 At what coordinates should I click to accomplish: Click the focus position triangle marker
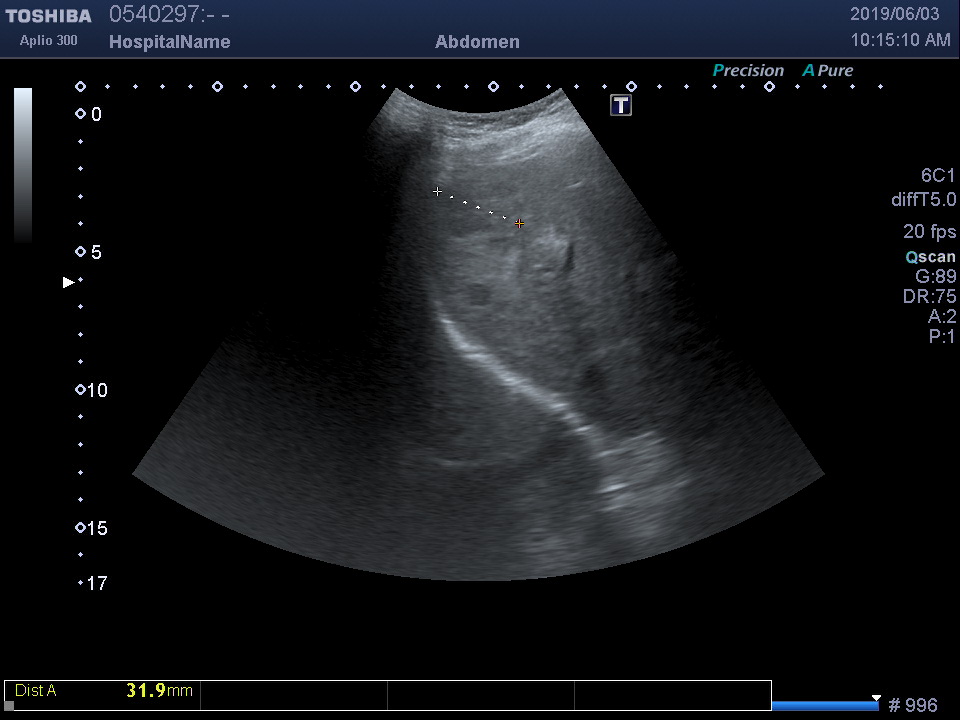click(68, 282)
